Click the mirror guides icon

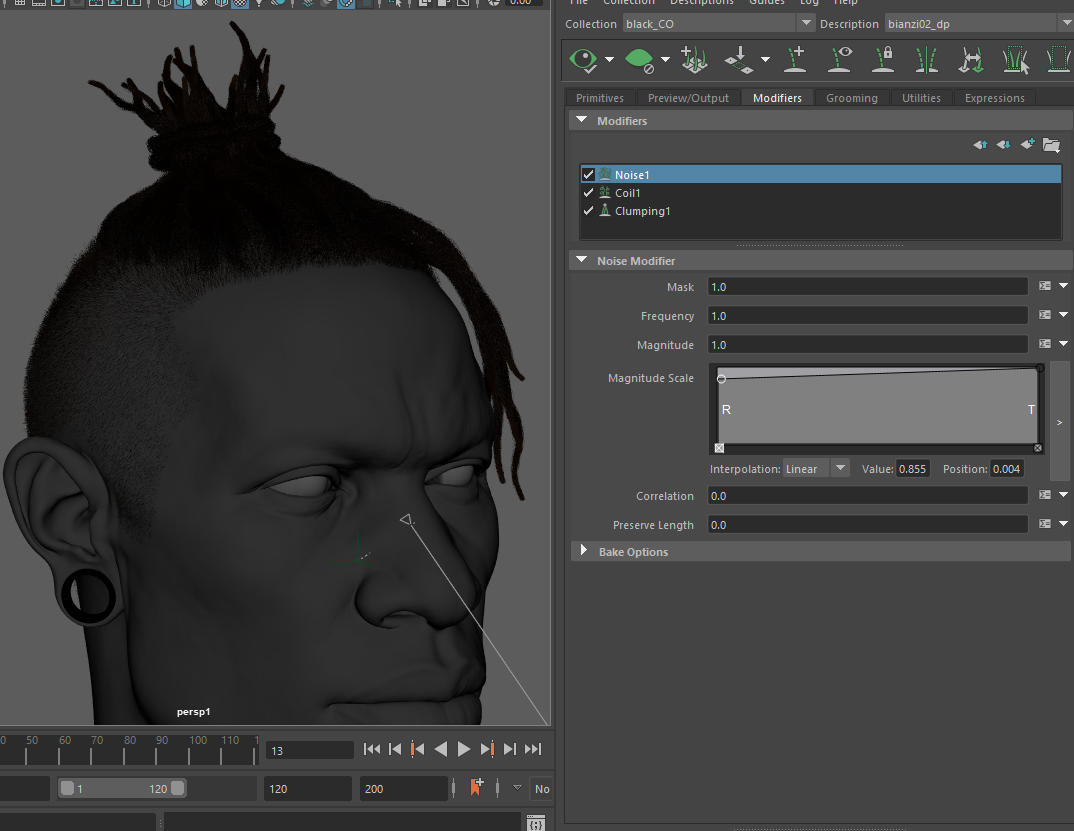(x=926, y=60)
